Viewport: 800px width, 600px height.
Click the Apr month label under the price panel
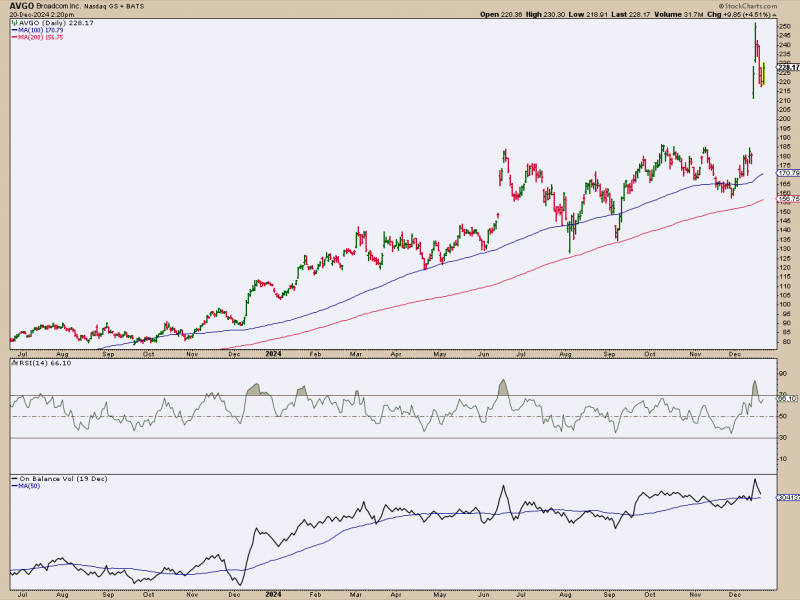[x=395, y=354]
